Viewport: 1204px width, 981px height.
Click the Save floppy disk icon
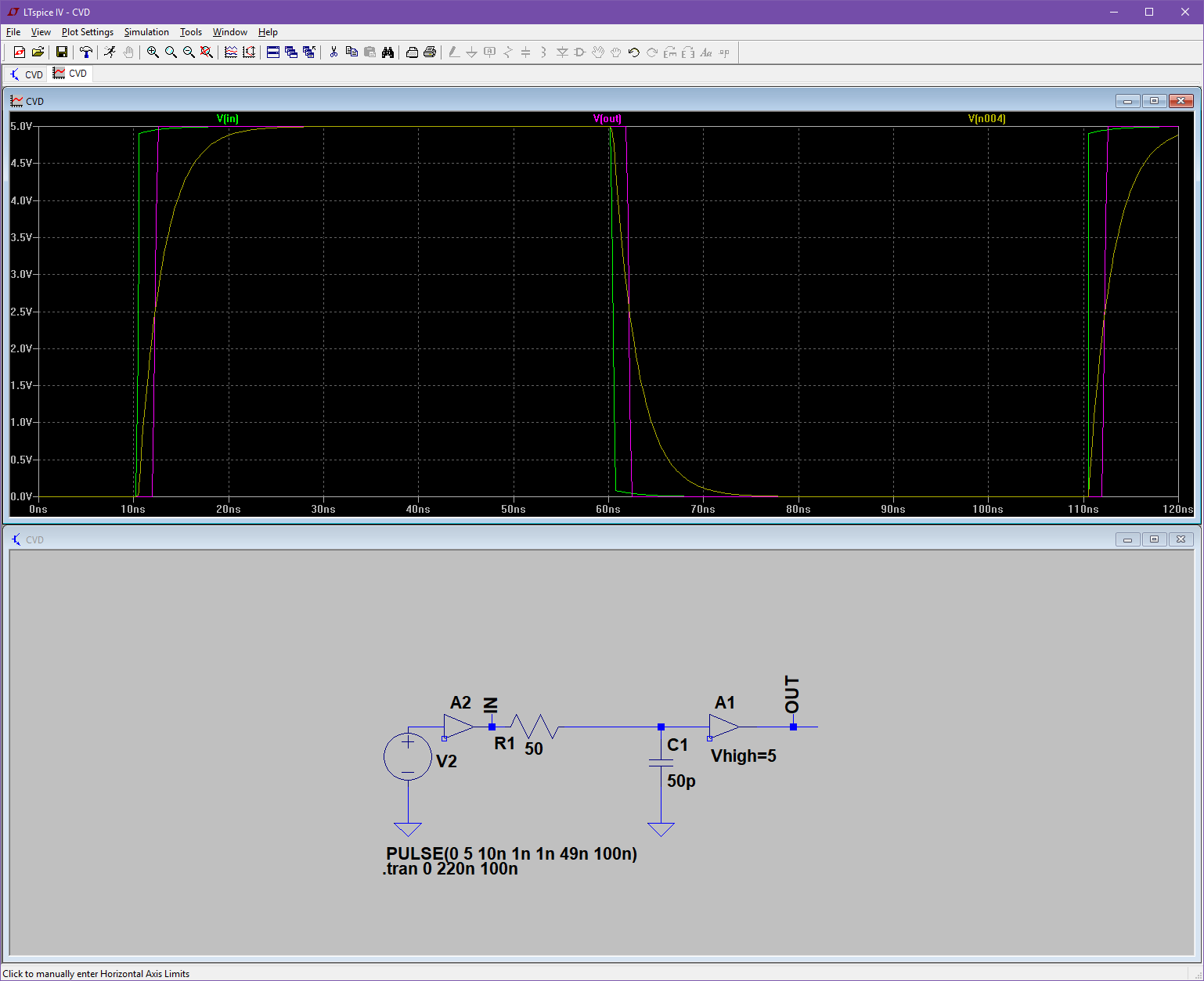click(x=62, y=52)
